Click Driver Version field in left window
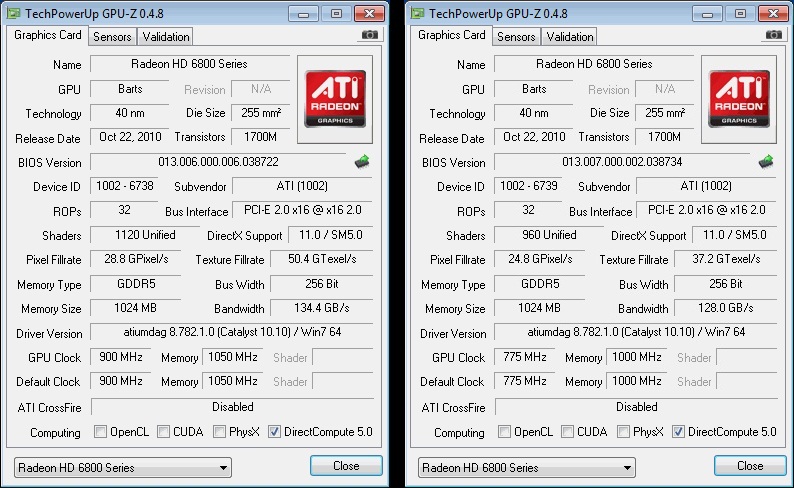 pos(232,332)
